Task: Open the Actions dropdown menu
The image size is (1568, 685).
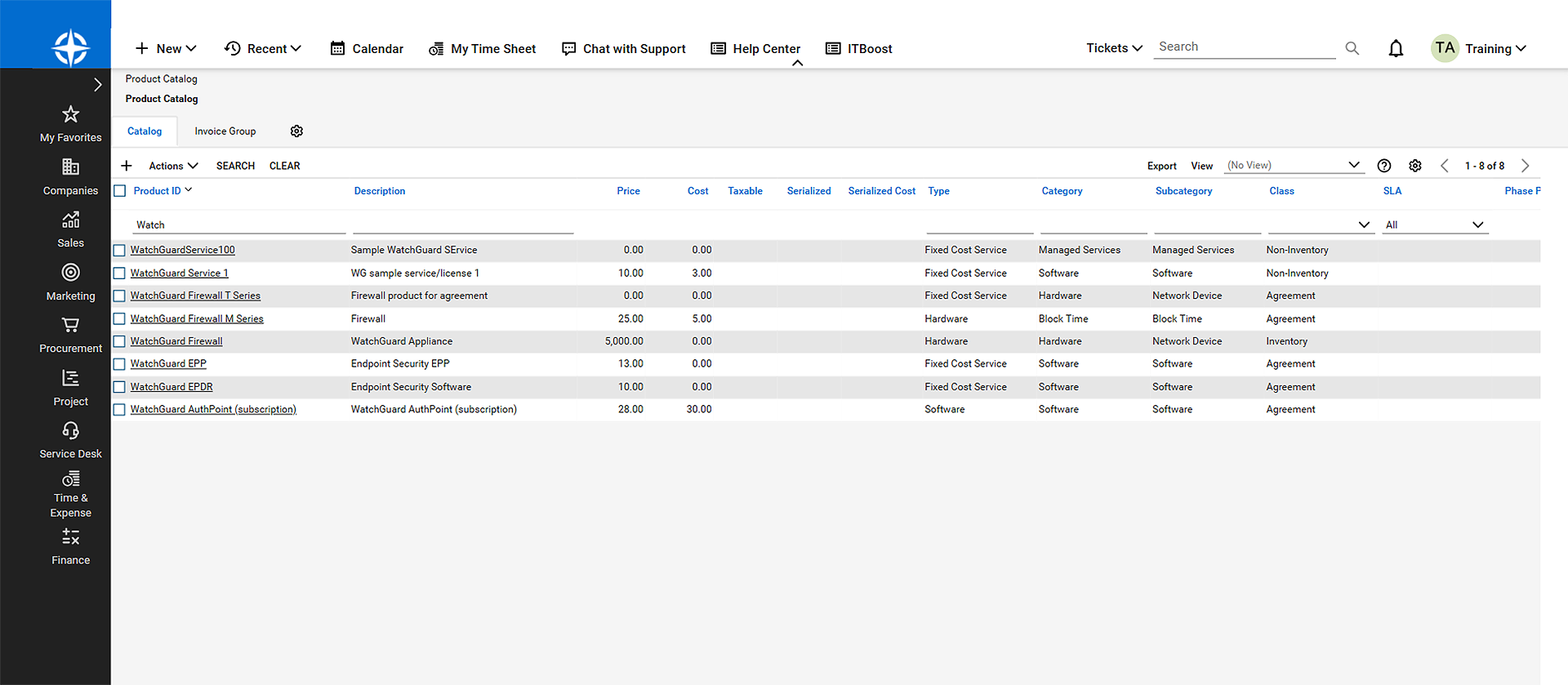Action: click(173, 166)
